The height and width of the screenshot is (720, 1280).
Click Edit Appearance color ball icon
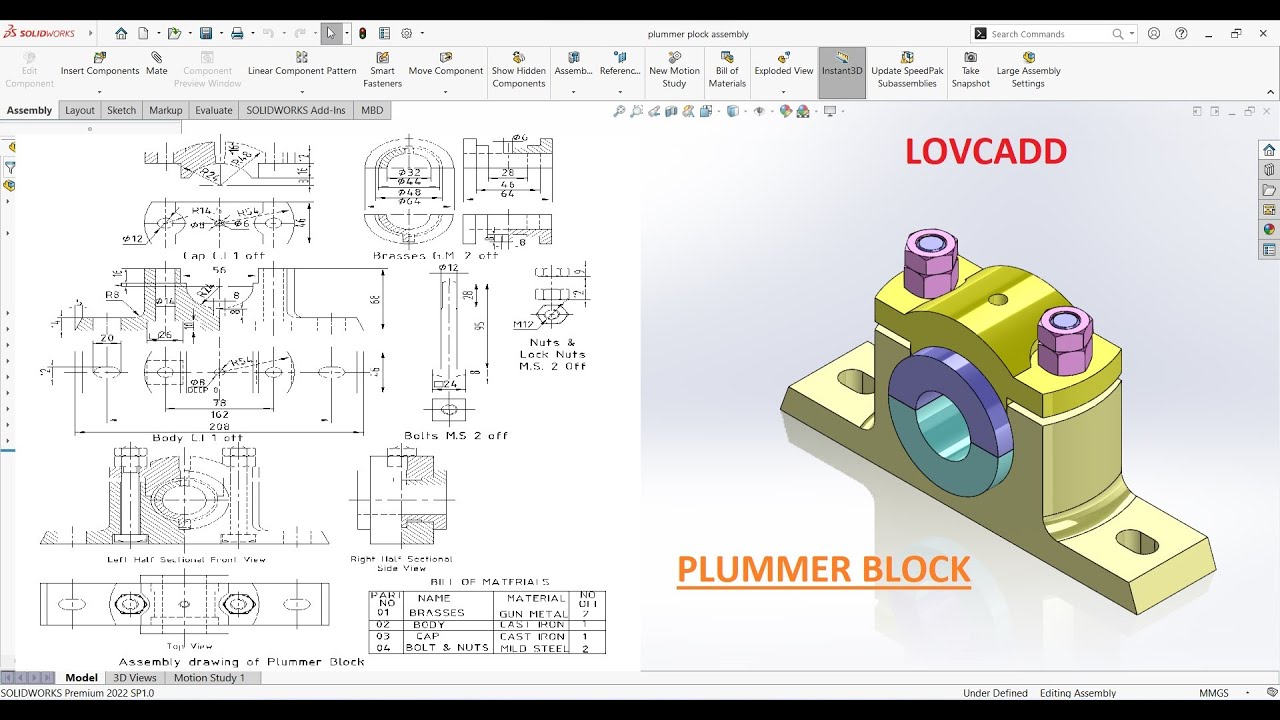[786, 111]
